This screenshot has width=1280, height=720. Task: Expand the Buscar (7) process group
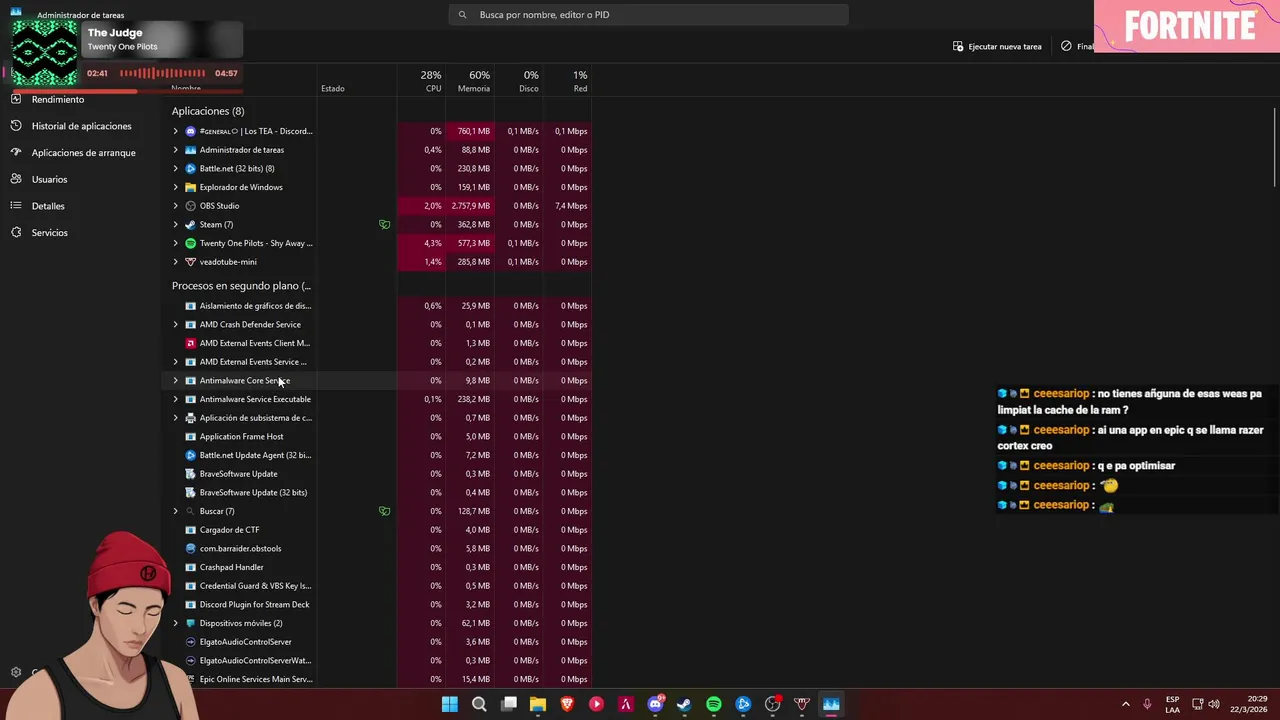pos(175,511)
